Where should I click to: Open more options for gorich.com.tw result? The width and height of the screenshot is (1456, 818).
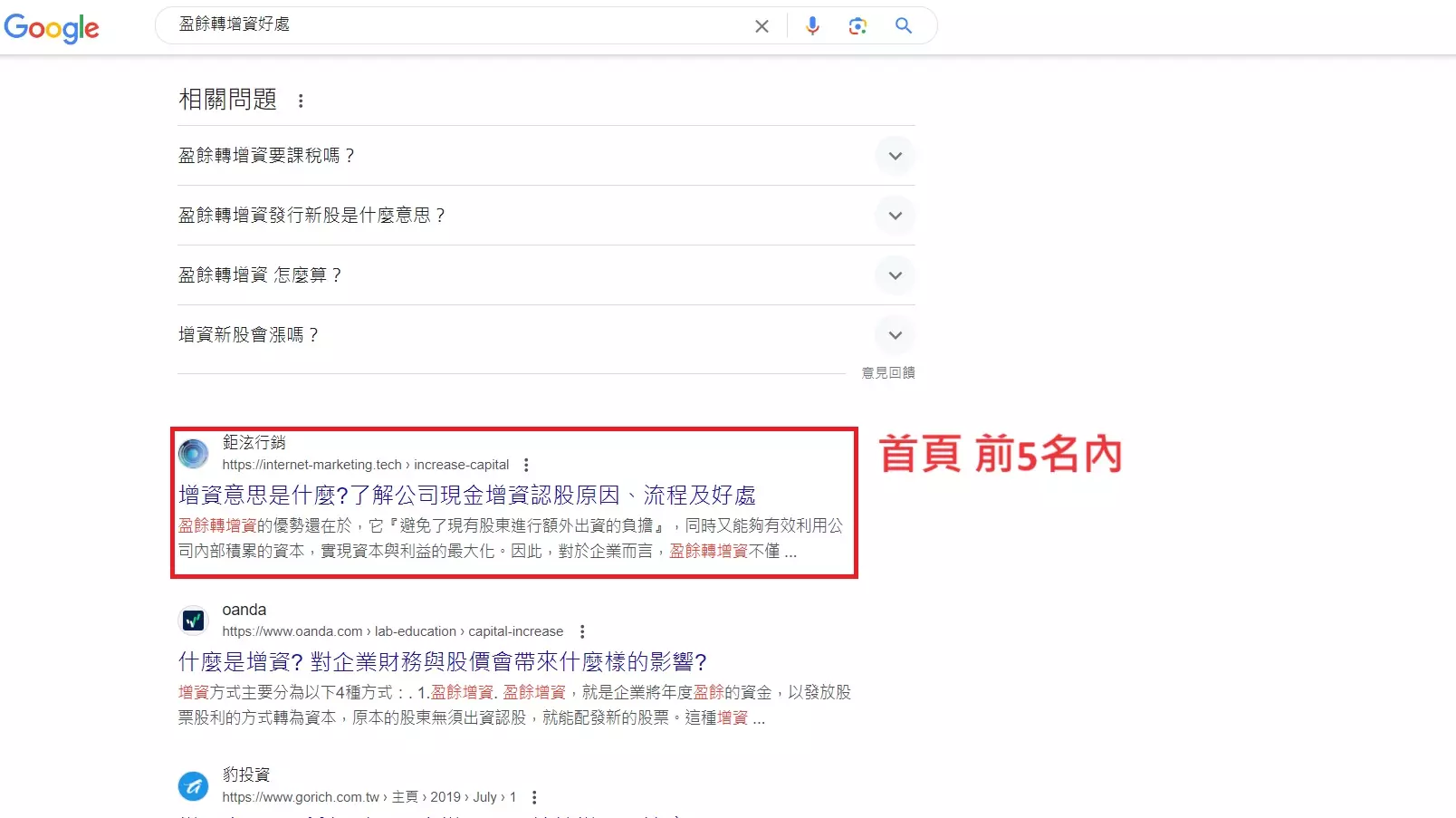534,797
